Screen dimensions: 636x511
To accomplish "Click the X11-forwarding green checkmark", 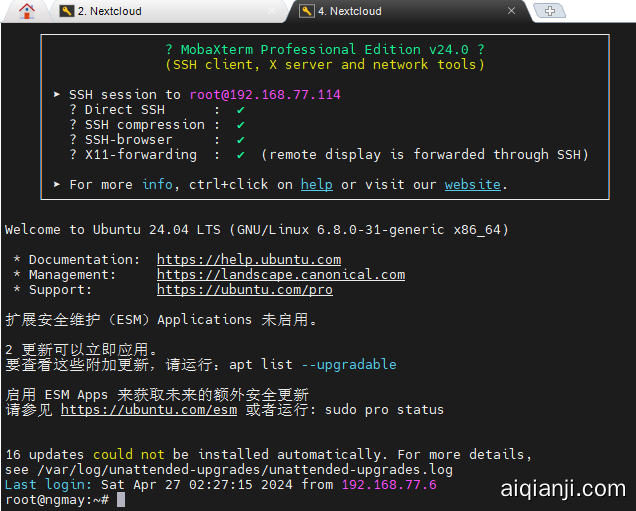I will (240, 154).
